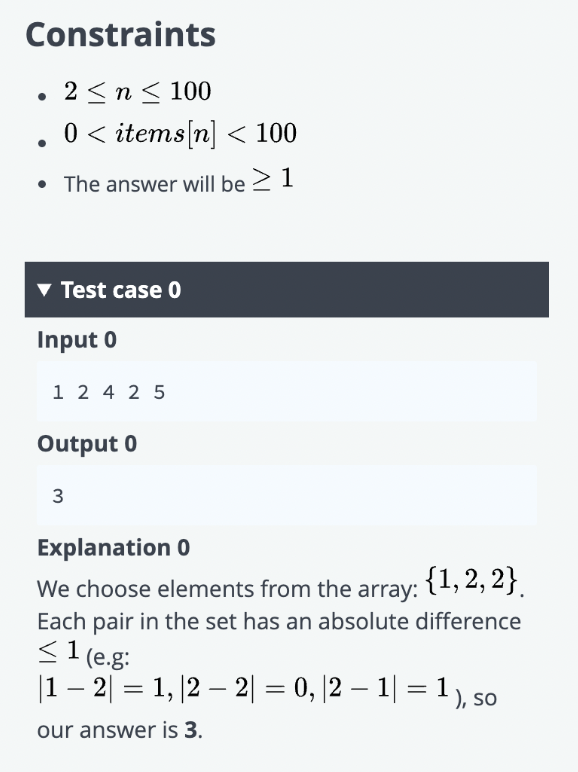Click the bold answer 3 text

pyautogui.click(x=191, y=730)
